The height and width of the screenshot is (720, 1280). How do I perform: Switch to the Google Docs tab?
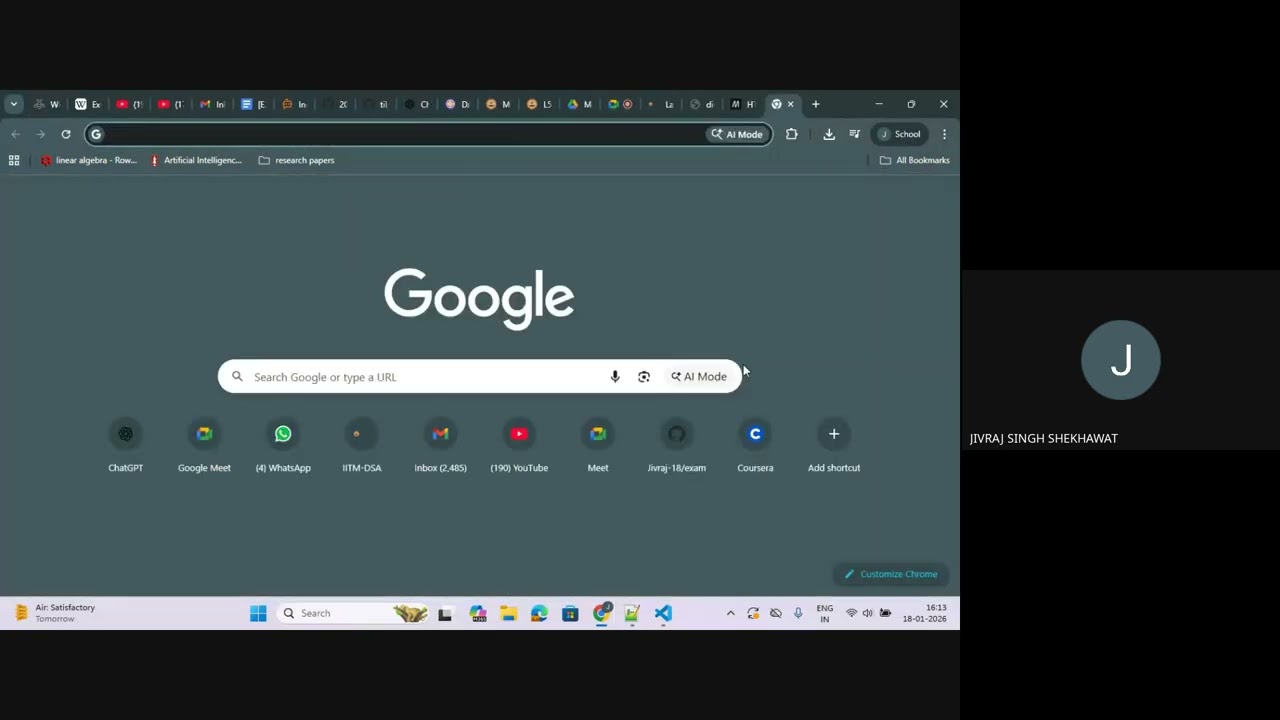[x=254, y=104]
